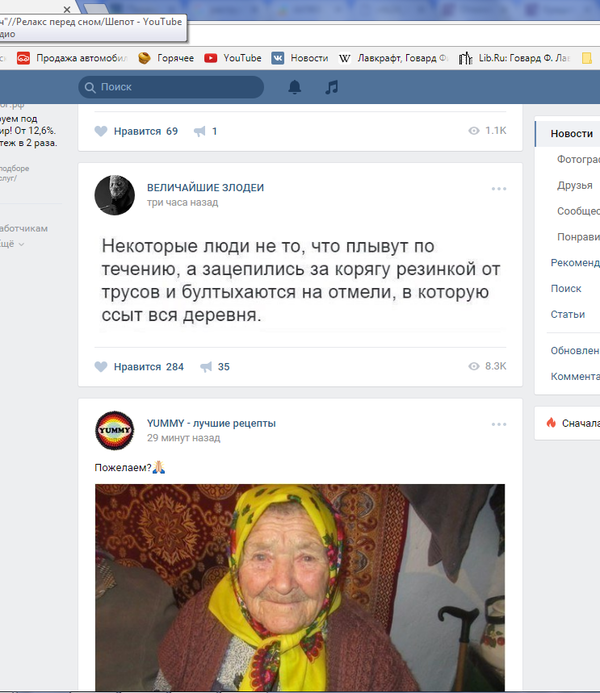This screenshot has width=600, height=693.
Task: Share the ВЕЛИЧАЙШИЕ ЗЛОДЕИ post via megaphone icon
Action: [x=206, y=367]
